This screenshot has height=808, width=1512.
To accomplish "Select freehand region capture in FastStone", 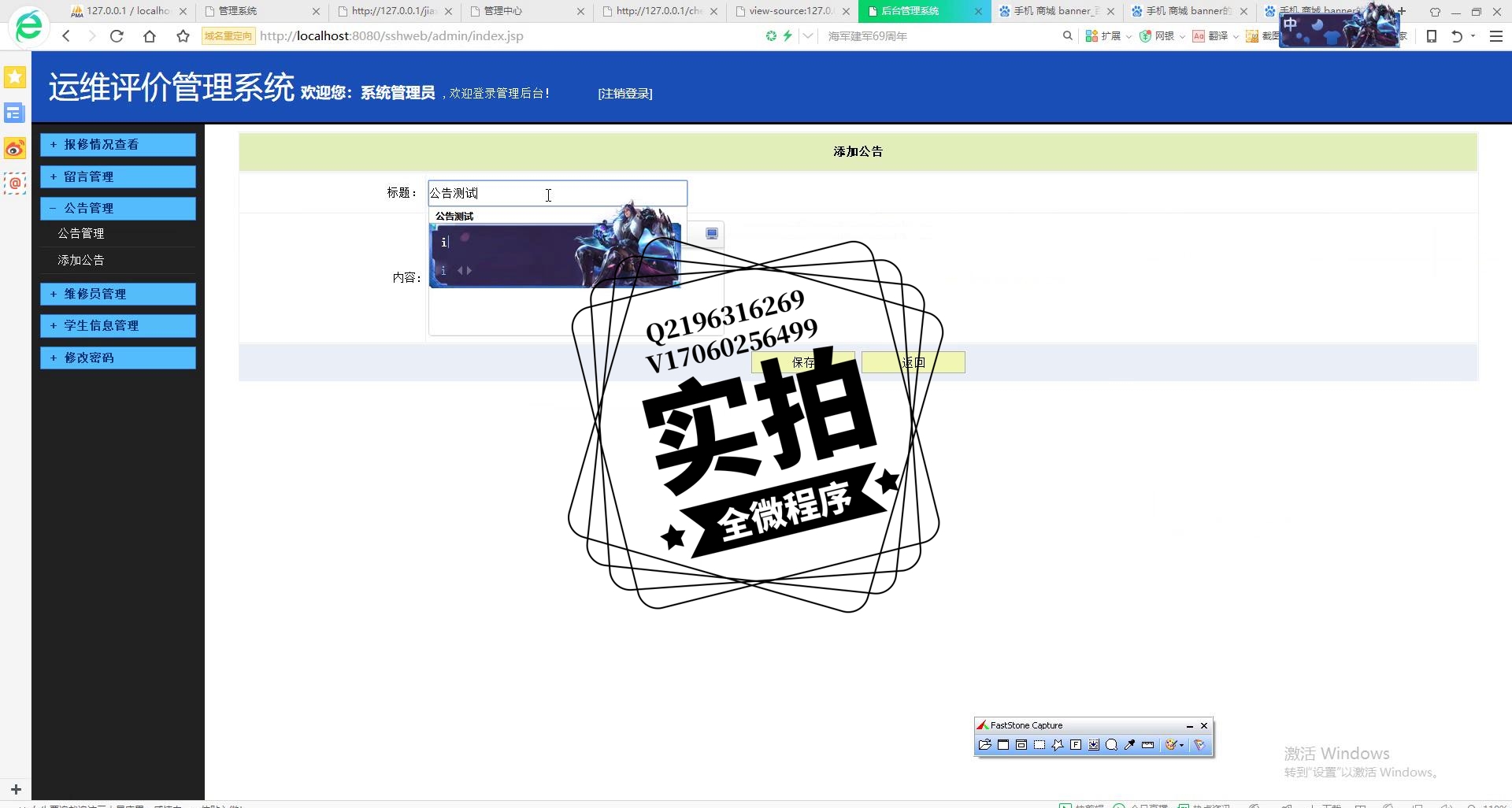I will tap(1058, 745).
